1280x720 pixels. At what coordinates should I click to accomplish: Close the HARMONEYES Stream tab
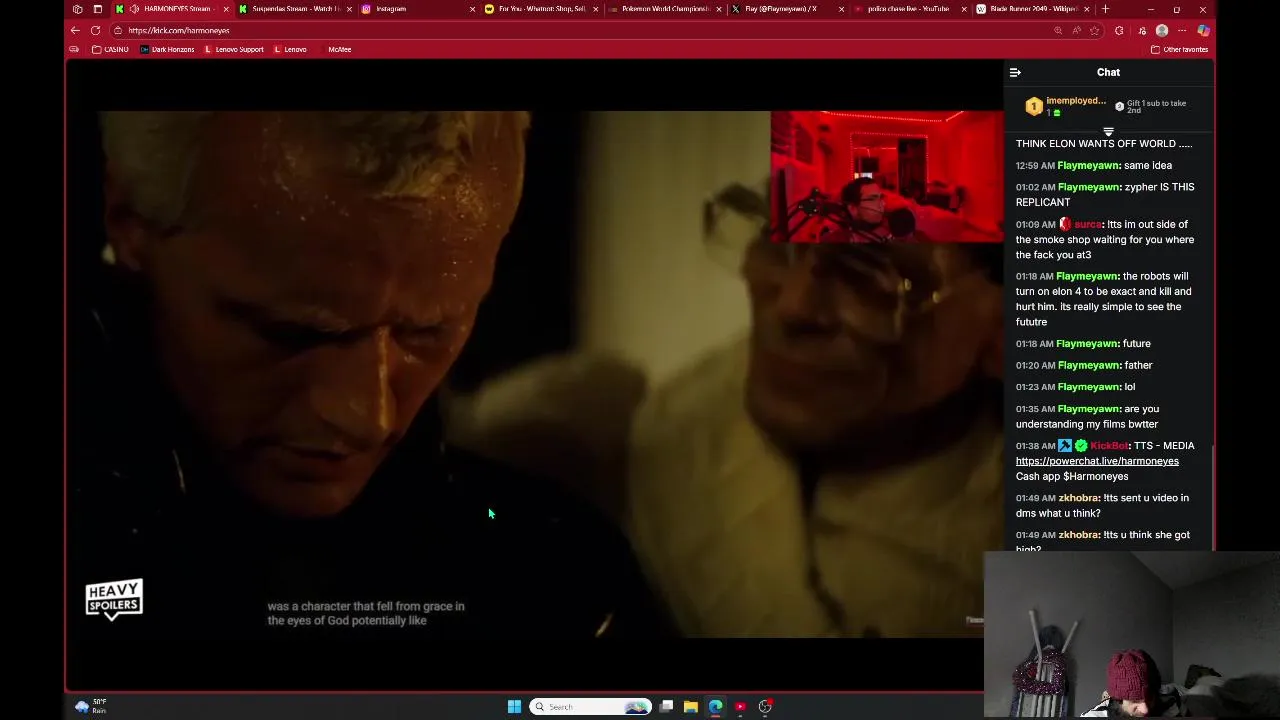pos(226,9)
